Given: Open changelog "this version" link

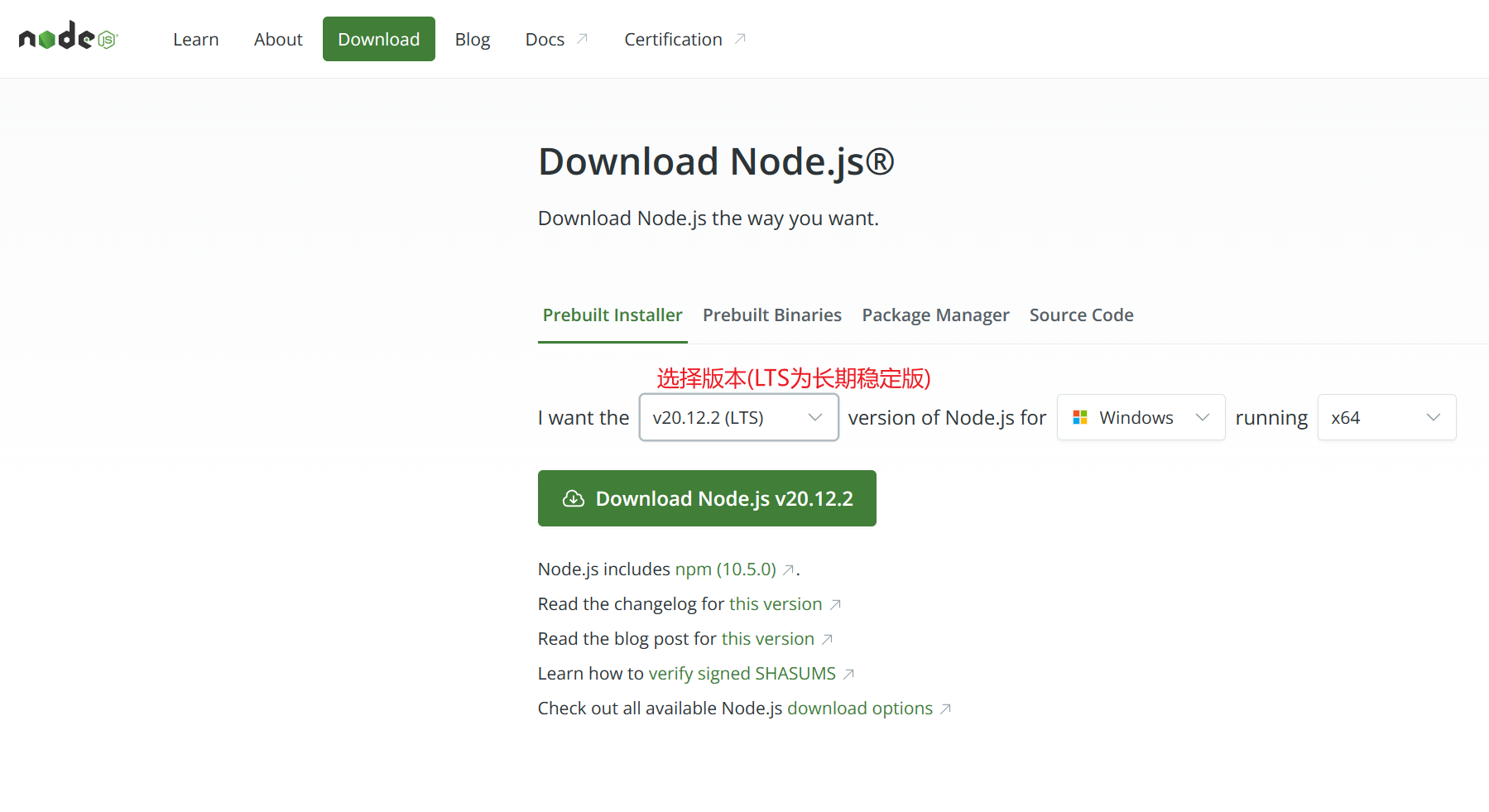Looking at the screenshot, I should (x=776, y=604).
